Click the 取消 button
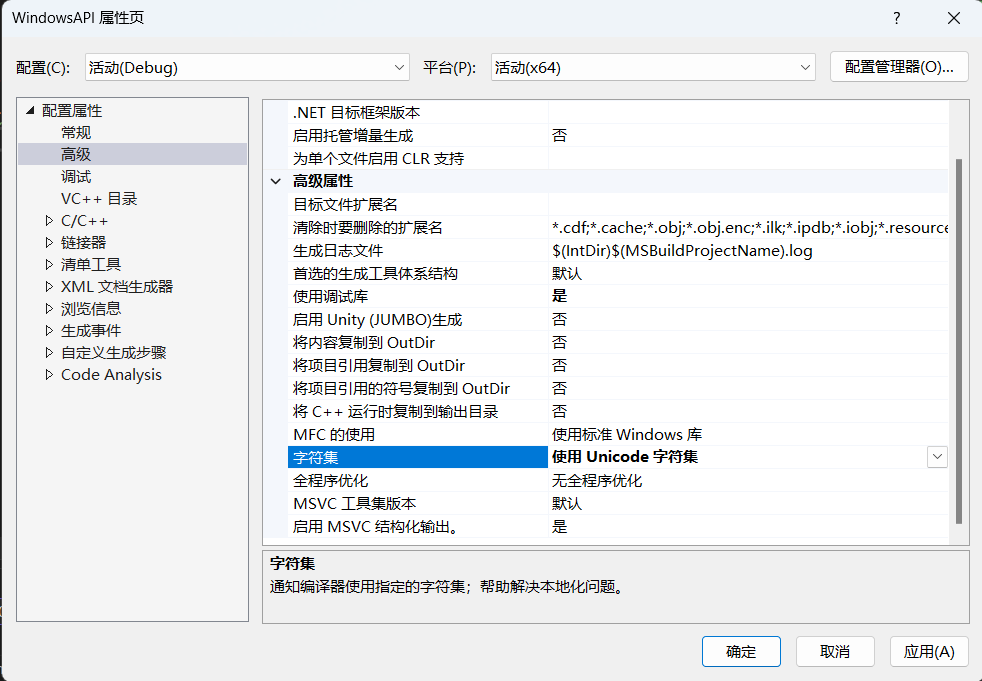Screen dimensions: 982x681 point(835,652)
